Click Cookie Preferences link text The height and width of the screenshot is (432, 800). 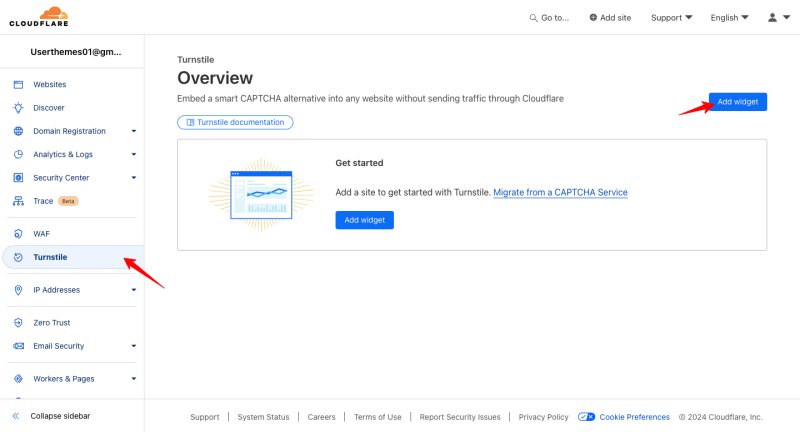(634, 417)
